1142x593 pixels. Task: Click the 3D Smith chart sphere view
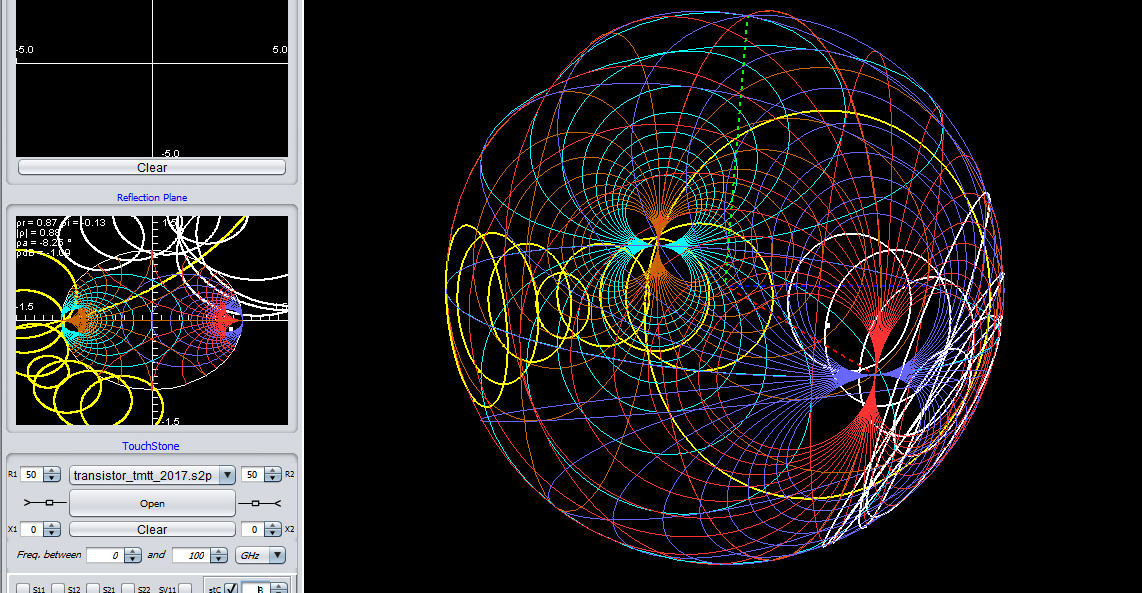[725, 288]
